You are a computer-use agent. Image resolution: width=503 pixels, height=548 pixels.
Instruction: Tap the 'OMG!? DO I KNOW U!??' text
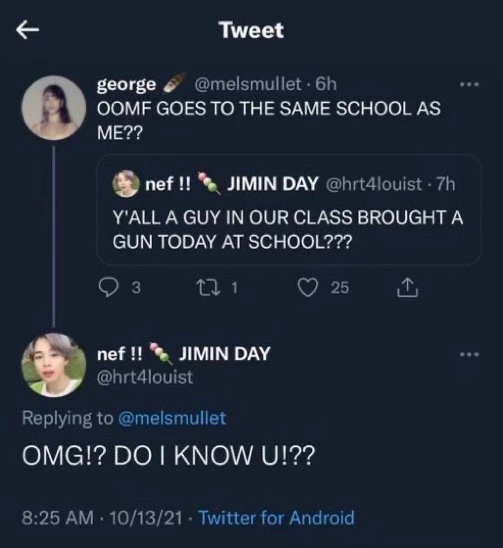[x=168, y=456]
